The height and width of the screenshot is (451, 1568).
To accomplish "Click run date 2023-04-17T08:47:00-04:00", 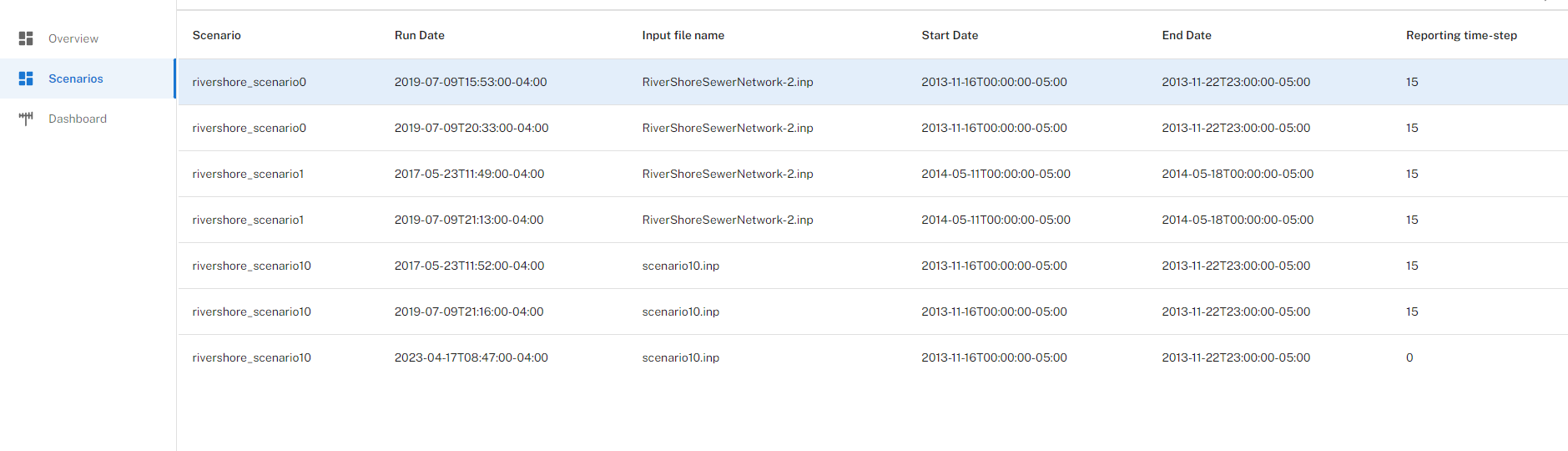I will tap(471, 357).
